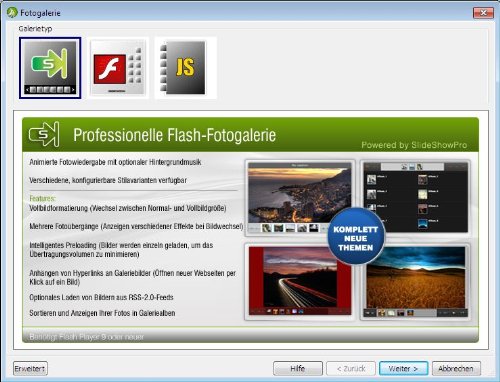Go back with the Zurück button
This screenshot has width=500, height=382.
coord(351,368)
